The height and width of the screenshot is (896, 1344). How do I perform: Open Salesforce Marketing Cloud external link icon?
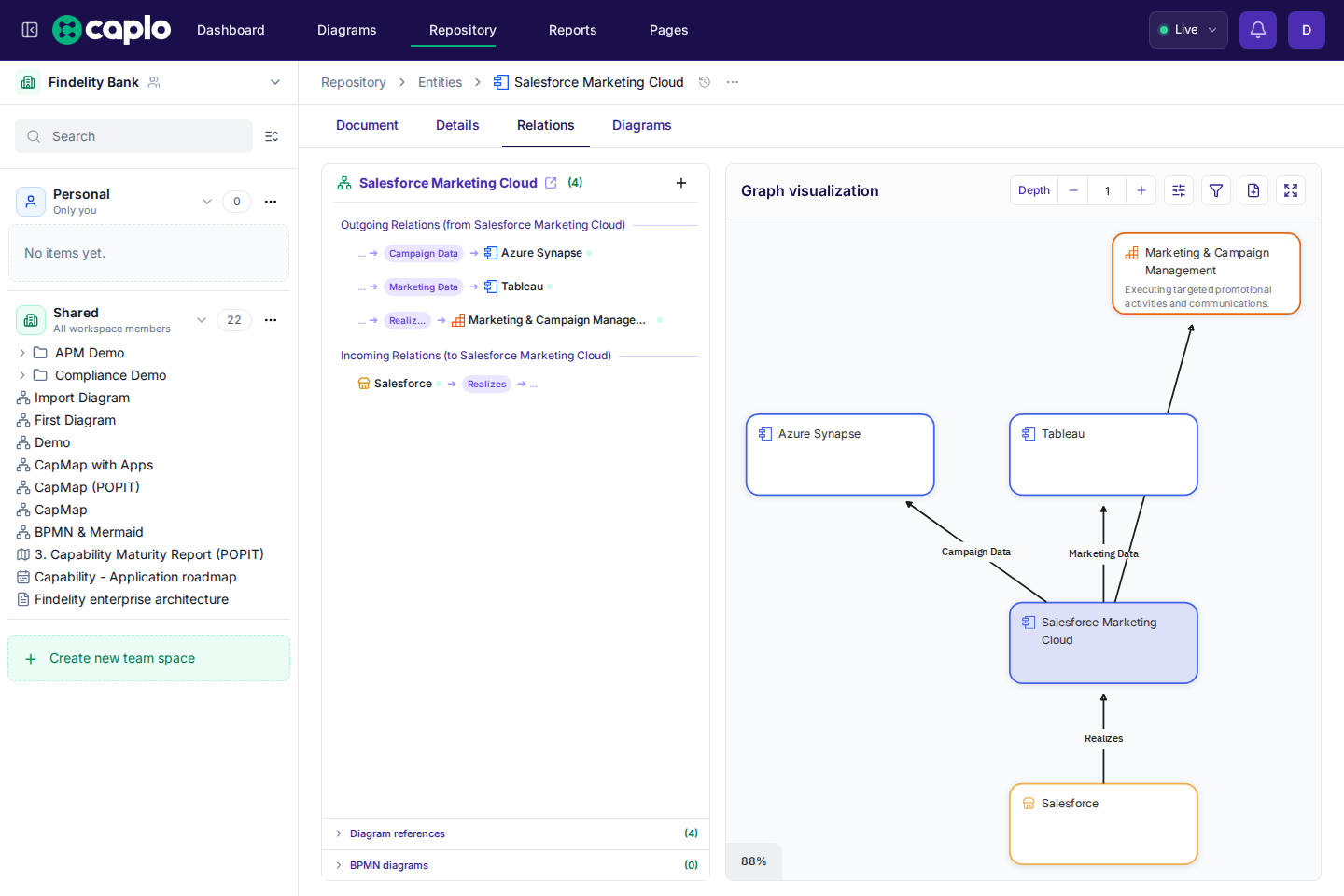(551, 183)
